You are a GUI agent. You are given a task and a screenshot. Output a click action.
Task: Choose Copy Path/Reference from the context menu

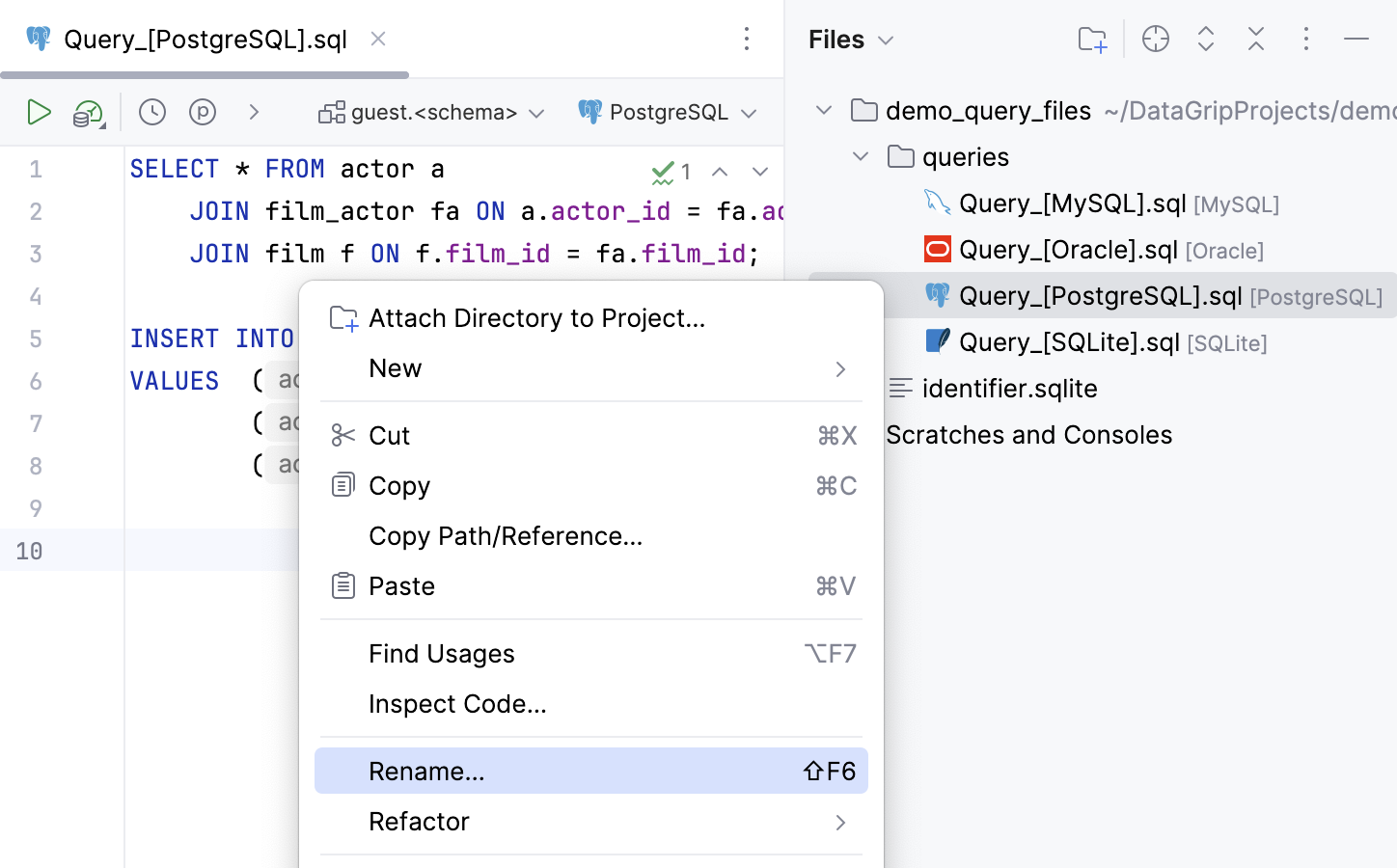pyautogui.click(x=506, y=536)
